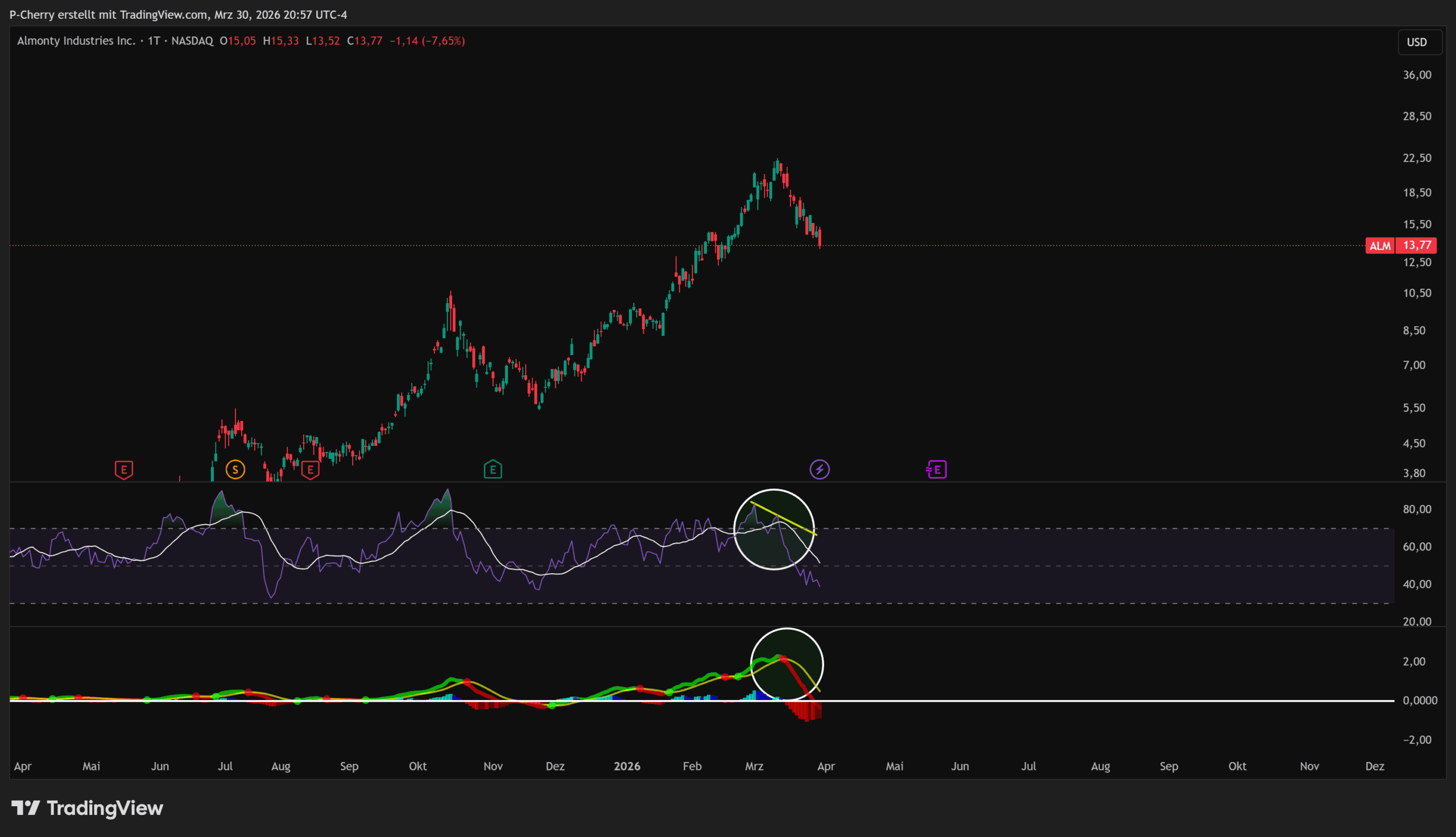Click the Mrz label on the time axis
This screenshot has width=1456, height=837.
(x=754, y=766)
